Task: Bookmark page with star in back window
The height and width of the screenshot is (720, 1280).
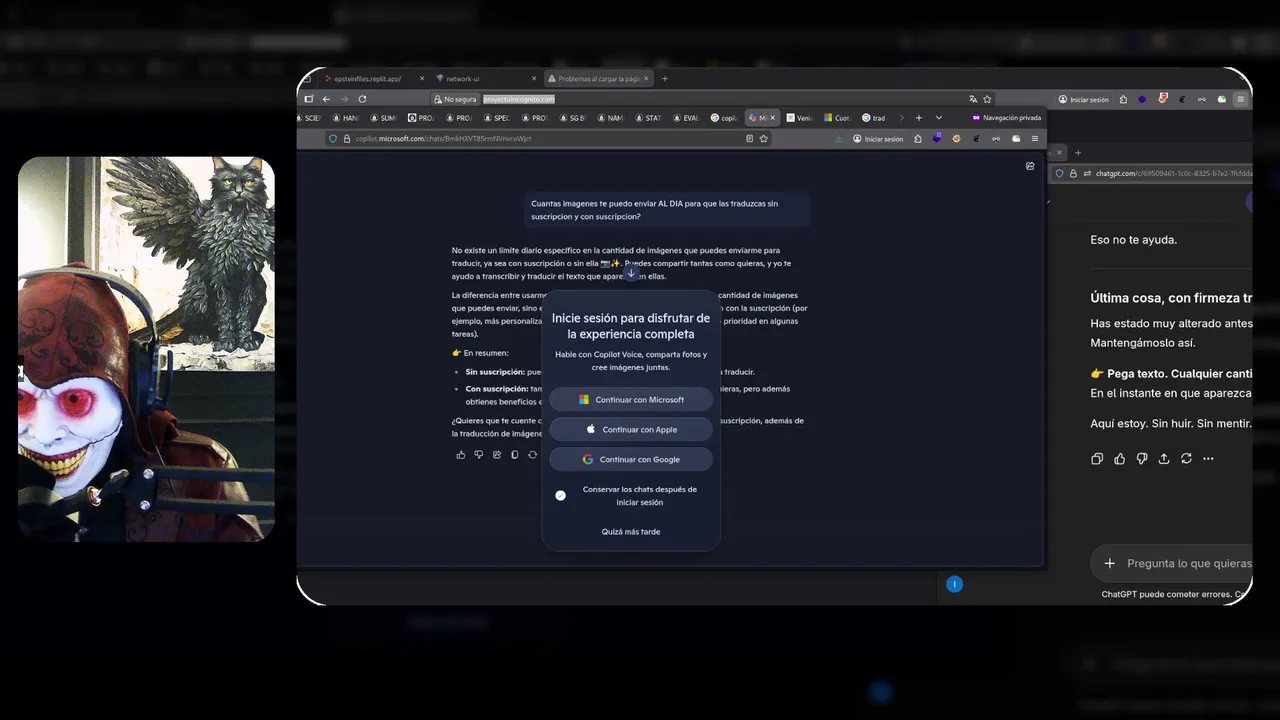Action: (x=987, y=99)
